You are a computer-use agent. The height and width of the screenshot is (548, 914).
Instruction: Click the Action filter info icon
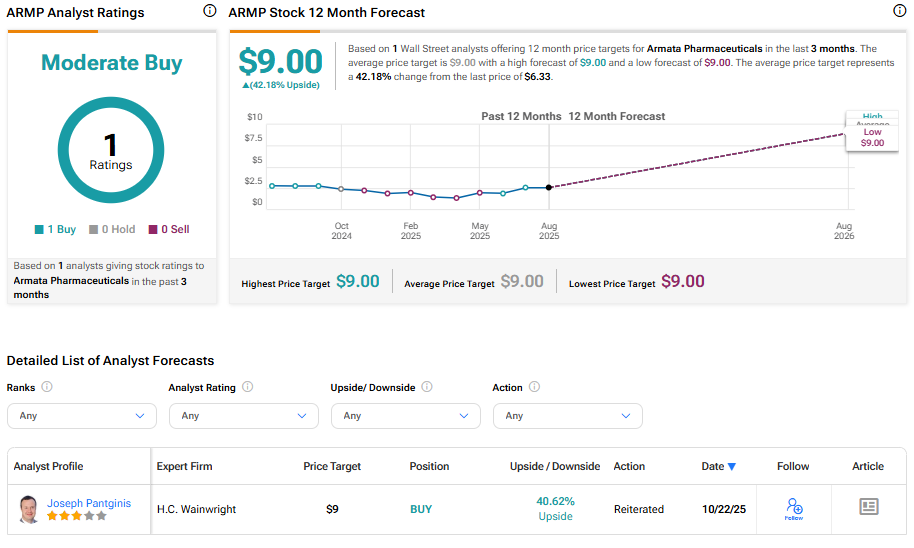click(x=534, y=387)
